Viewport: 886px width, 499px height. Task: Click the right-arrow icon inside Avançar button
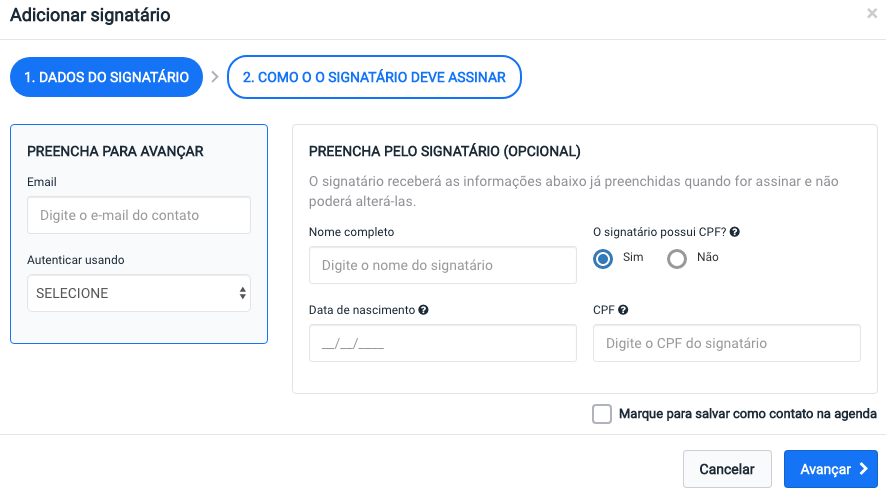pos(863,468)
